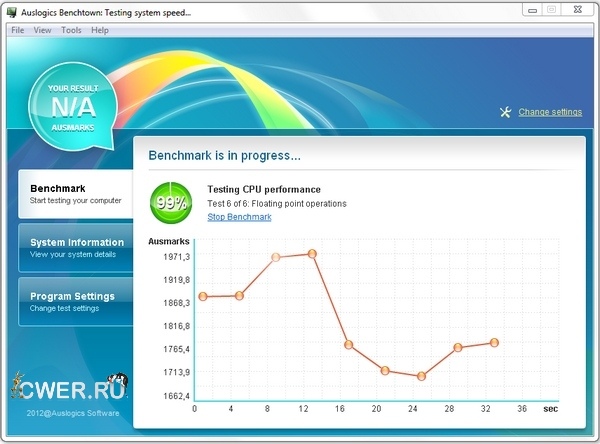Click the Auslogics app icon in title bar
The image size is (600, 444).
click(11, 11)
